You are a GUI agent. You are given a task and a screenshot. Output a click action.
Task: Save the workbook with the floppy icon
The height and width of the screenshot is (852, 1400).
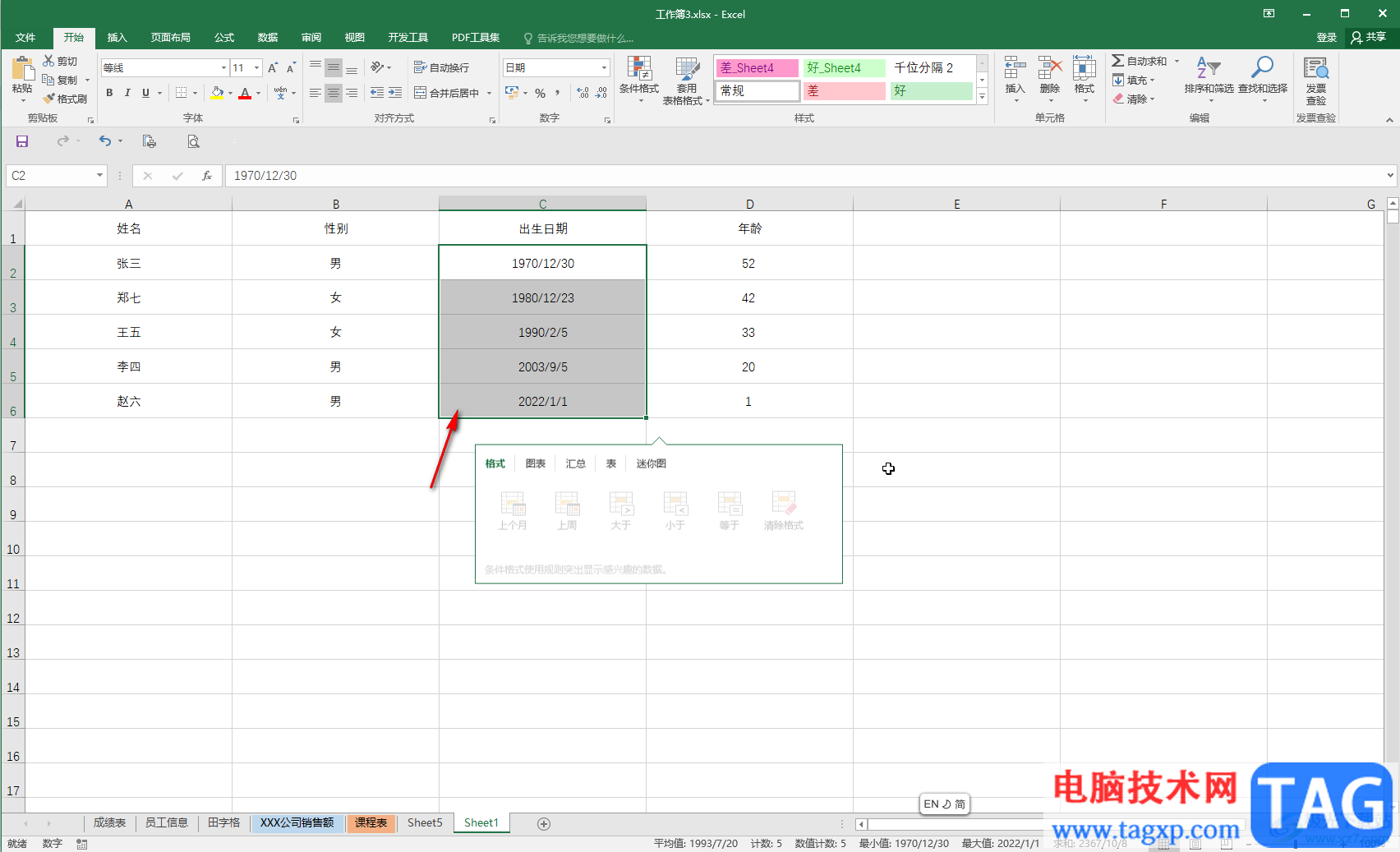22,141
